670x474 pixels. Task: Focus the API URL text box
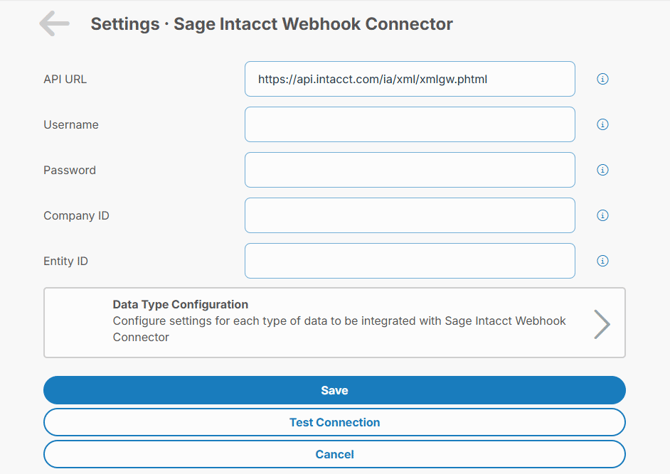click(409, 79)
